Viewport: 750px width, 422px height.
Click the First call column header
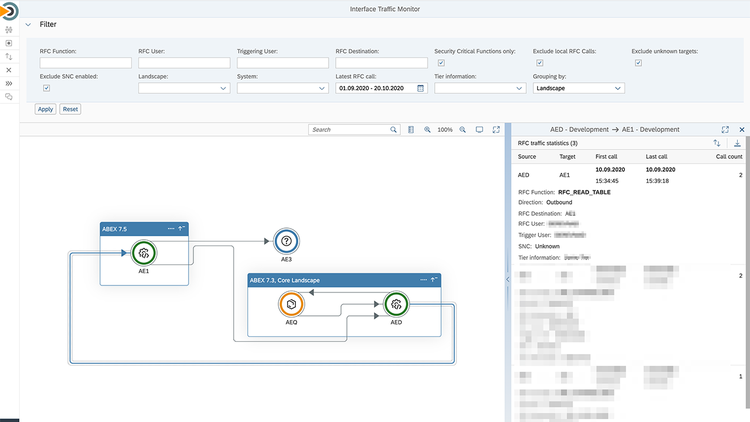pyautogui.click(x=606, y=156)
